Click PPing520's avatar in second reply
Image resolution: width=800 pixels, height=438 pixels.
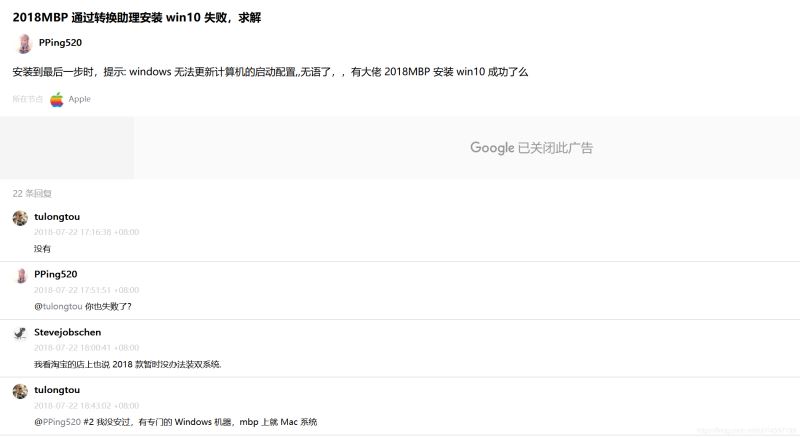click(20, 275)
